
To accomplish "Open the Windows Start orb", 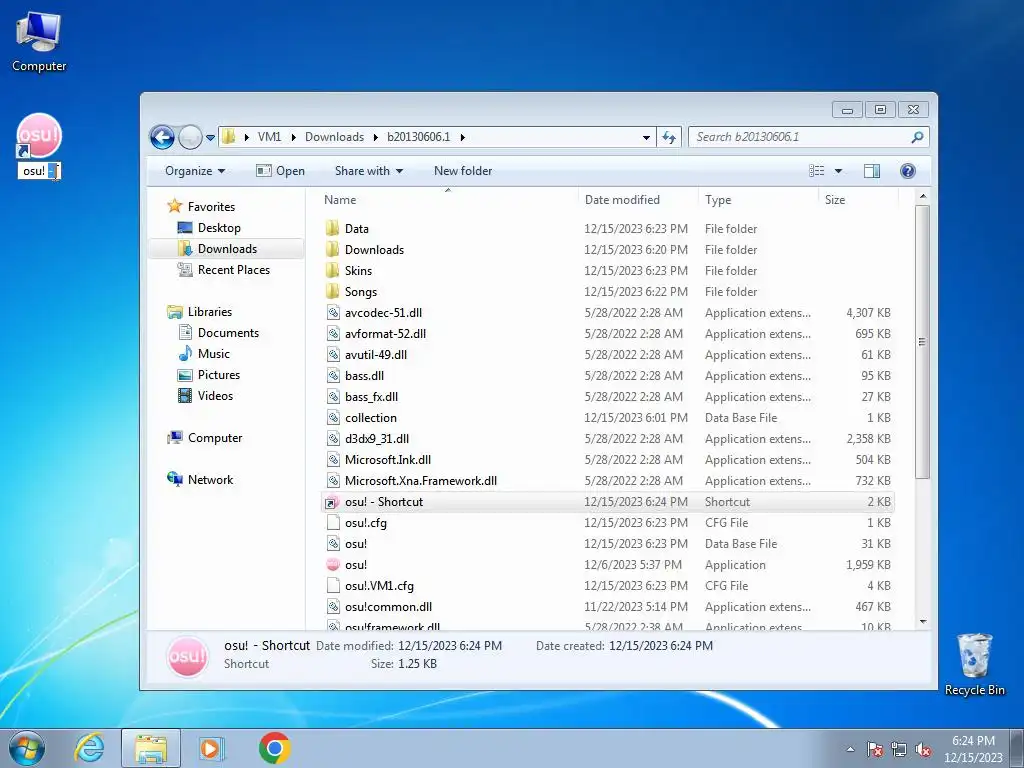I will [x=26, y=748].
